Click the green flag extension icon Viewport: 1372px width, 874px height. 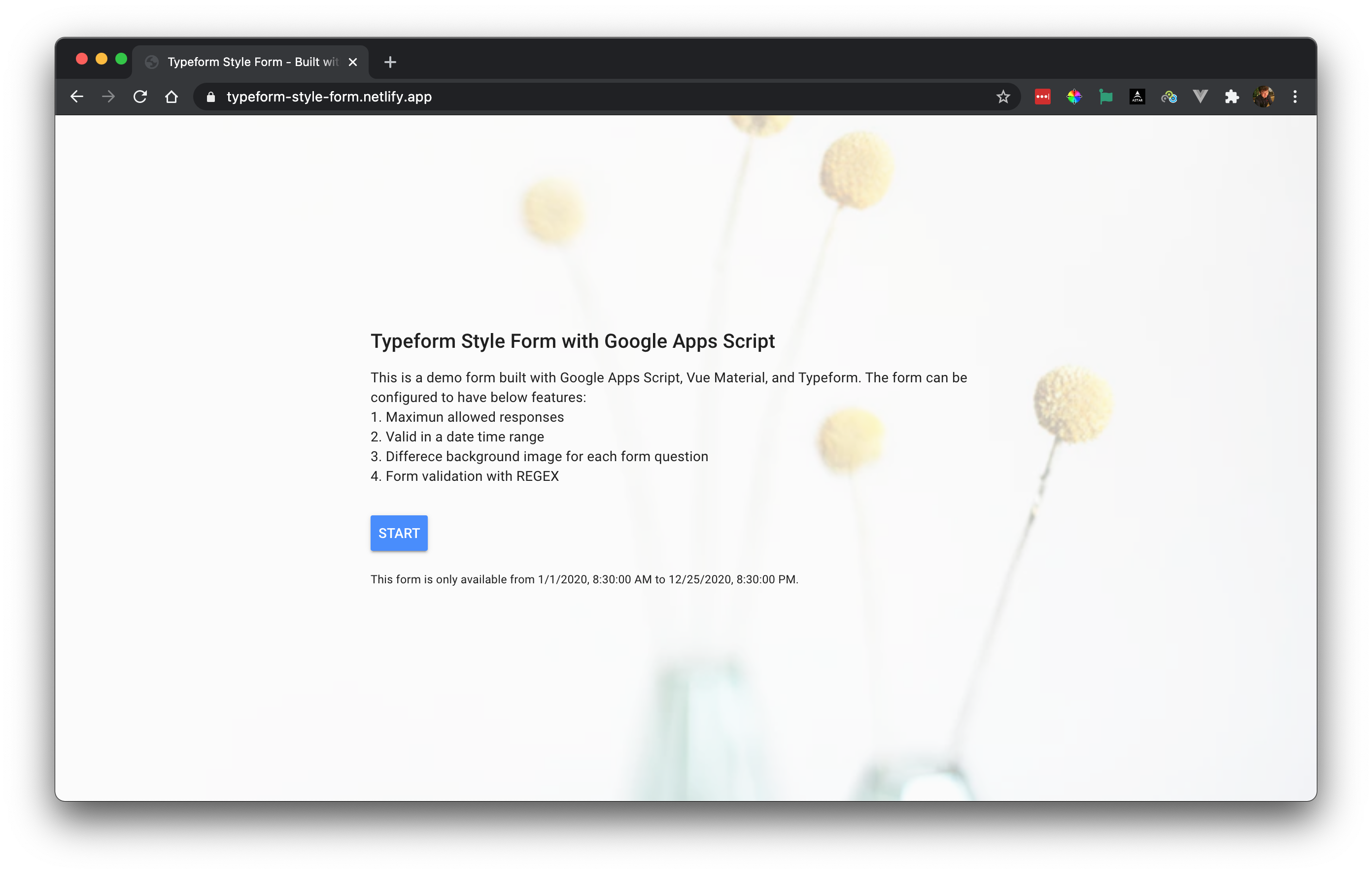coord(1105,97)
